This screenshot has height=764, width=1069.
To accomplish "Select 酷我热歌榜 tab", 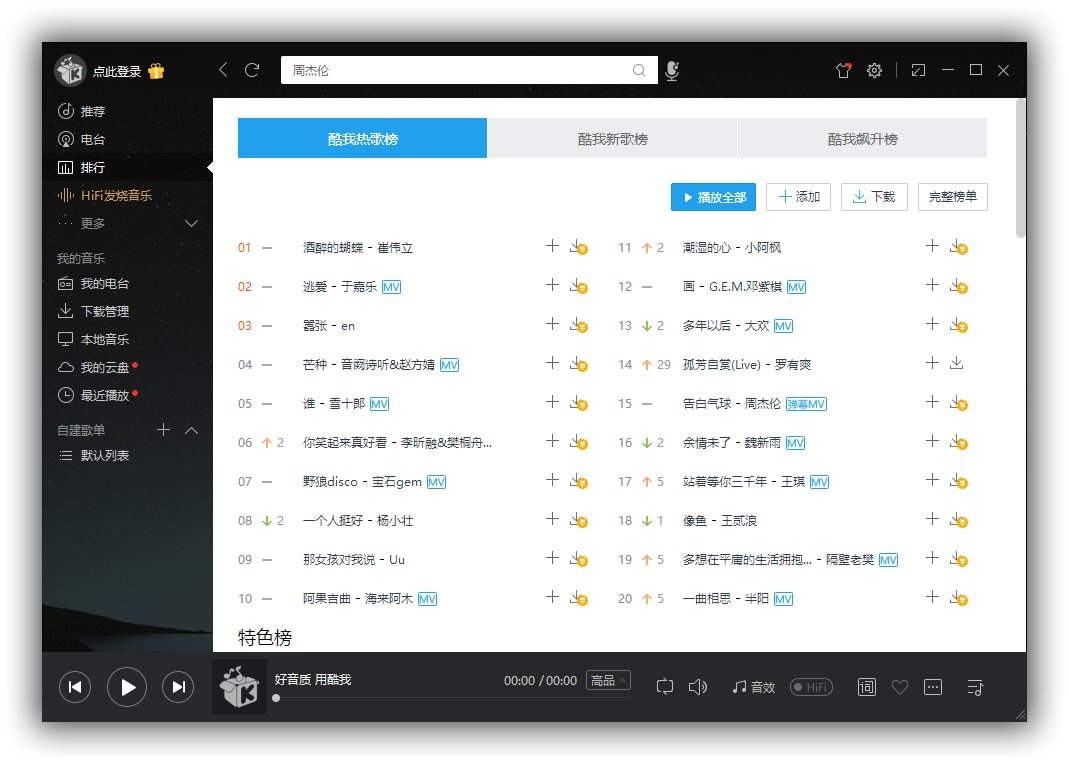I will click(x=362, y=138).
